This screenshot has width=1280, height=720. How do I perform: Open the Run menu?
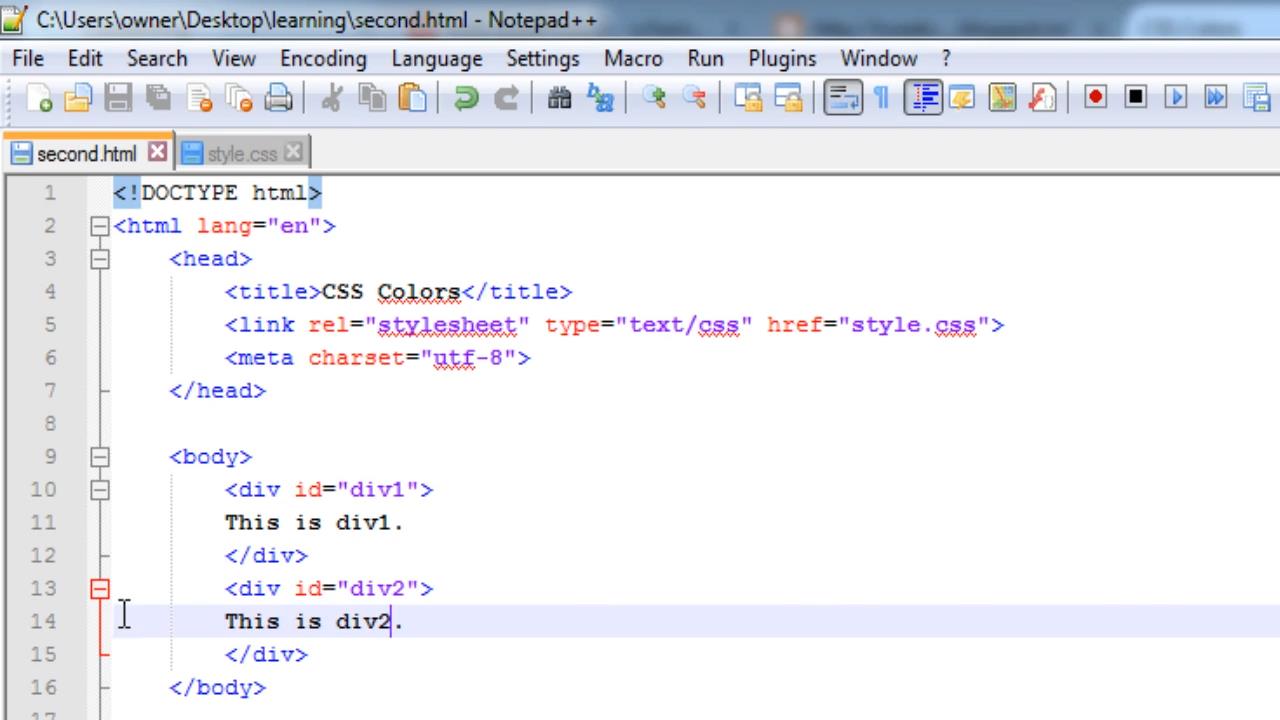[x=705, y=59]
